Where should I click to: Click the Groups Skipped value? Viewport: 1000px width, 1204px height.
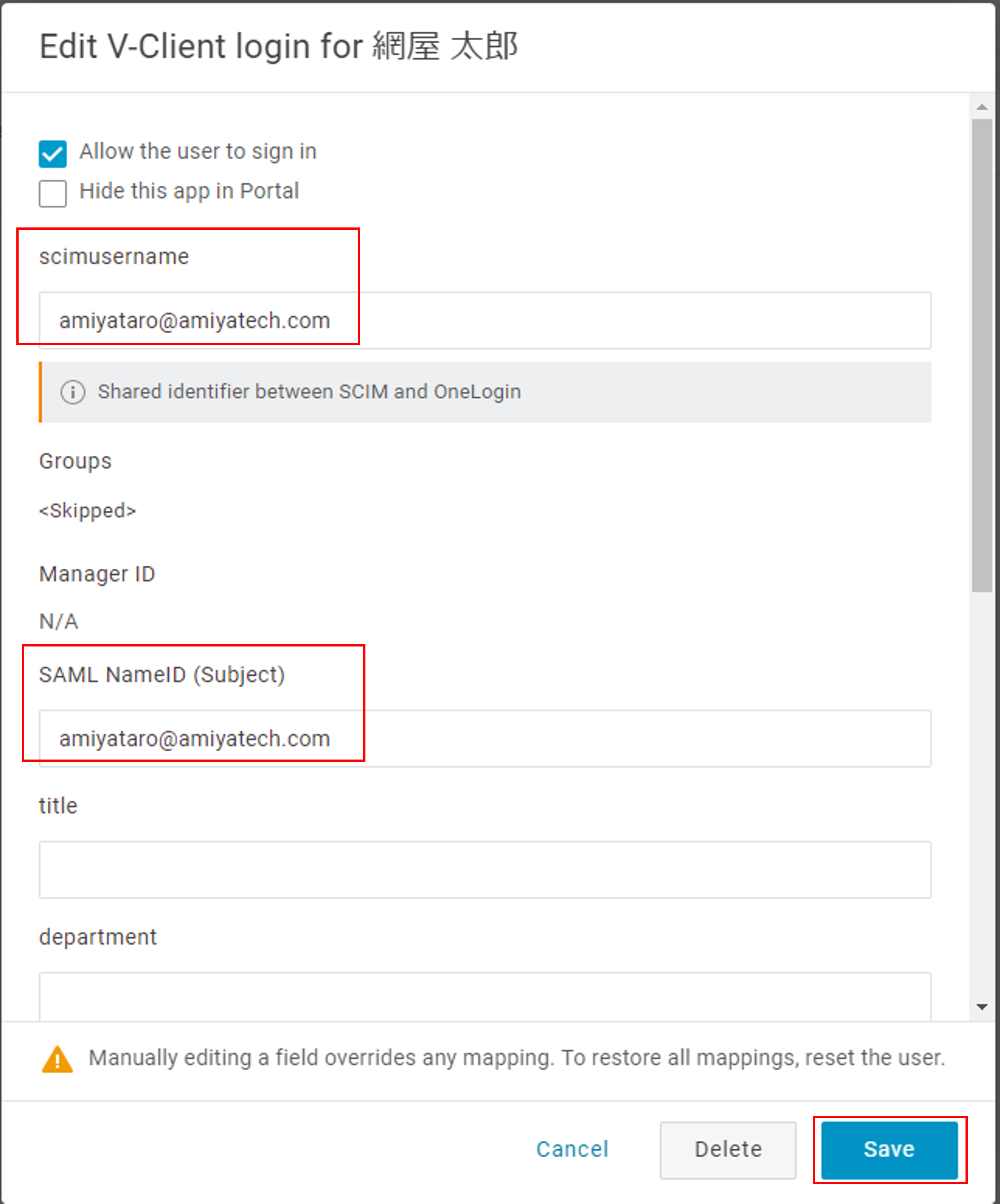pos(87,510)
